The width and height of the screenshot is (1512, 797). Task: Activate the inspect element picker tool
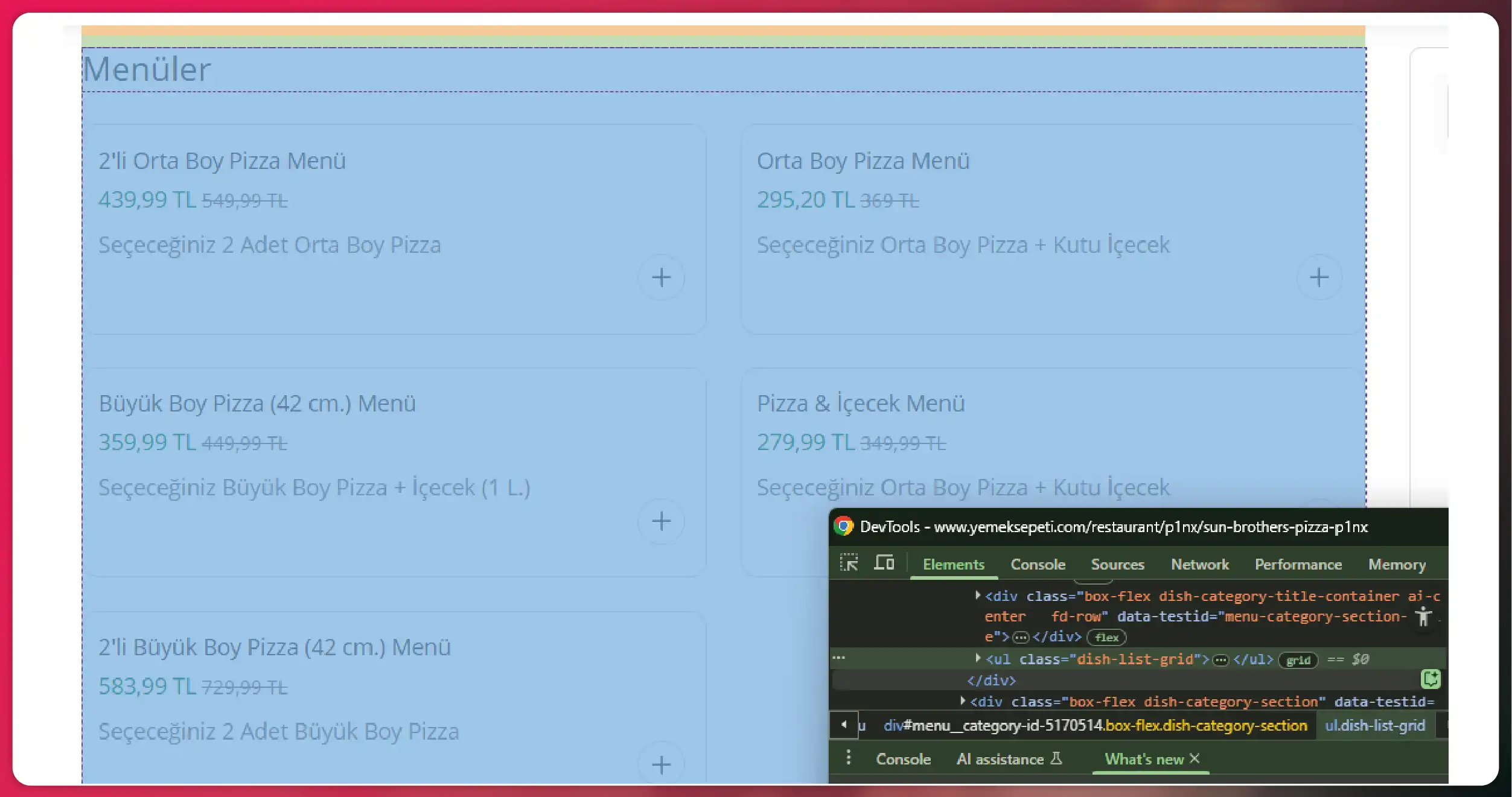(x=849, y=563)
